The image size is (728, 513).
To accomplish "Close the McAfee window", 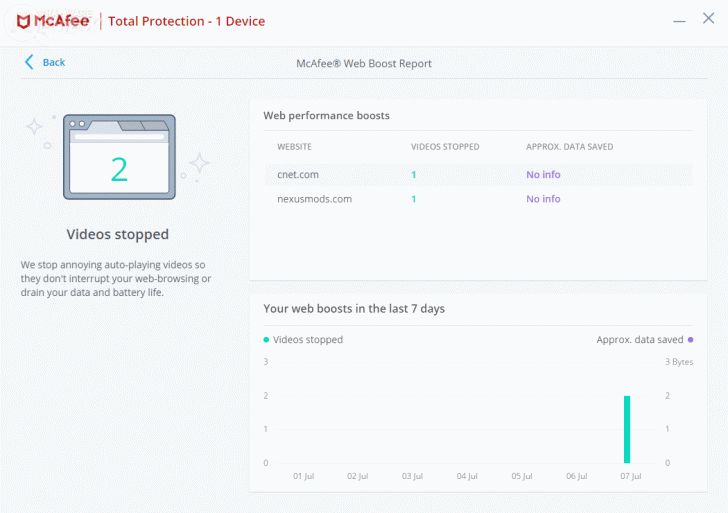I will point(708,18).
